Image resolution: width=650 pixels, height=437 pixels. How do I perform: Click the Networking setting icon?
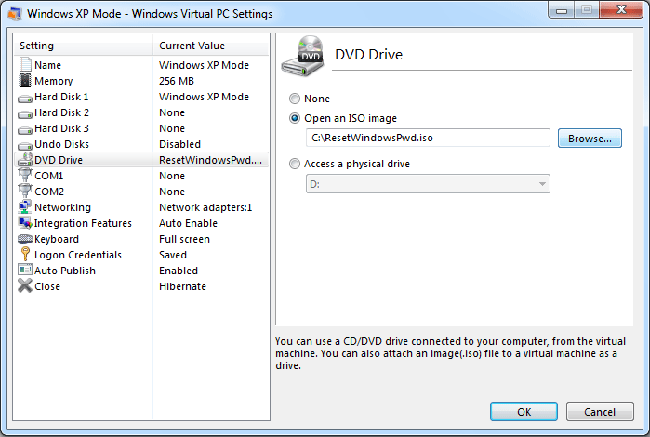(26, 207)
